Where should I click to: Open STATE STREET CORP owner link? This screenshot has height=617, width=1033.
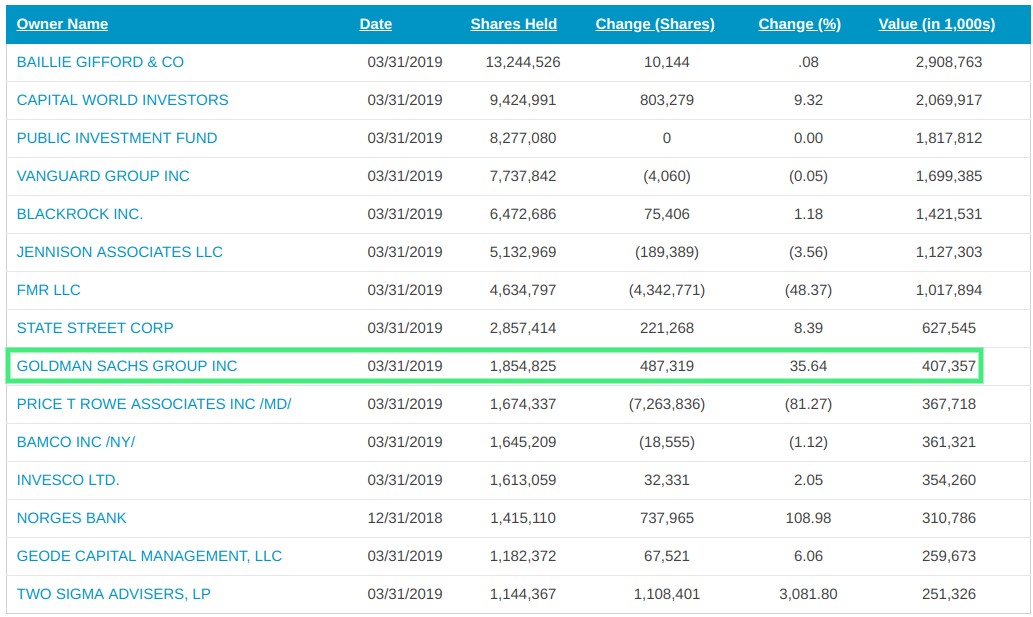[95, 328]
